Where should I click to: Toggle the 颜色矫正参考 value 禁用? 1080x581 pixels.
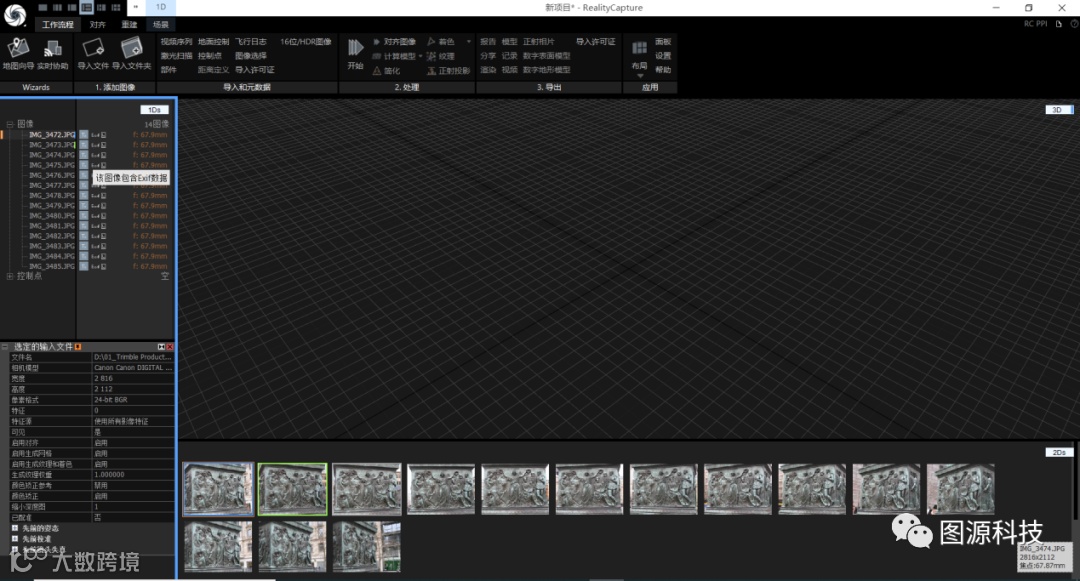pyautogui.click(x=133, y=485)
